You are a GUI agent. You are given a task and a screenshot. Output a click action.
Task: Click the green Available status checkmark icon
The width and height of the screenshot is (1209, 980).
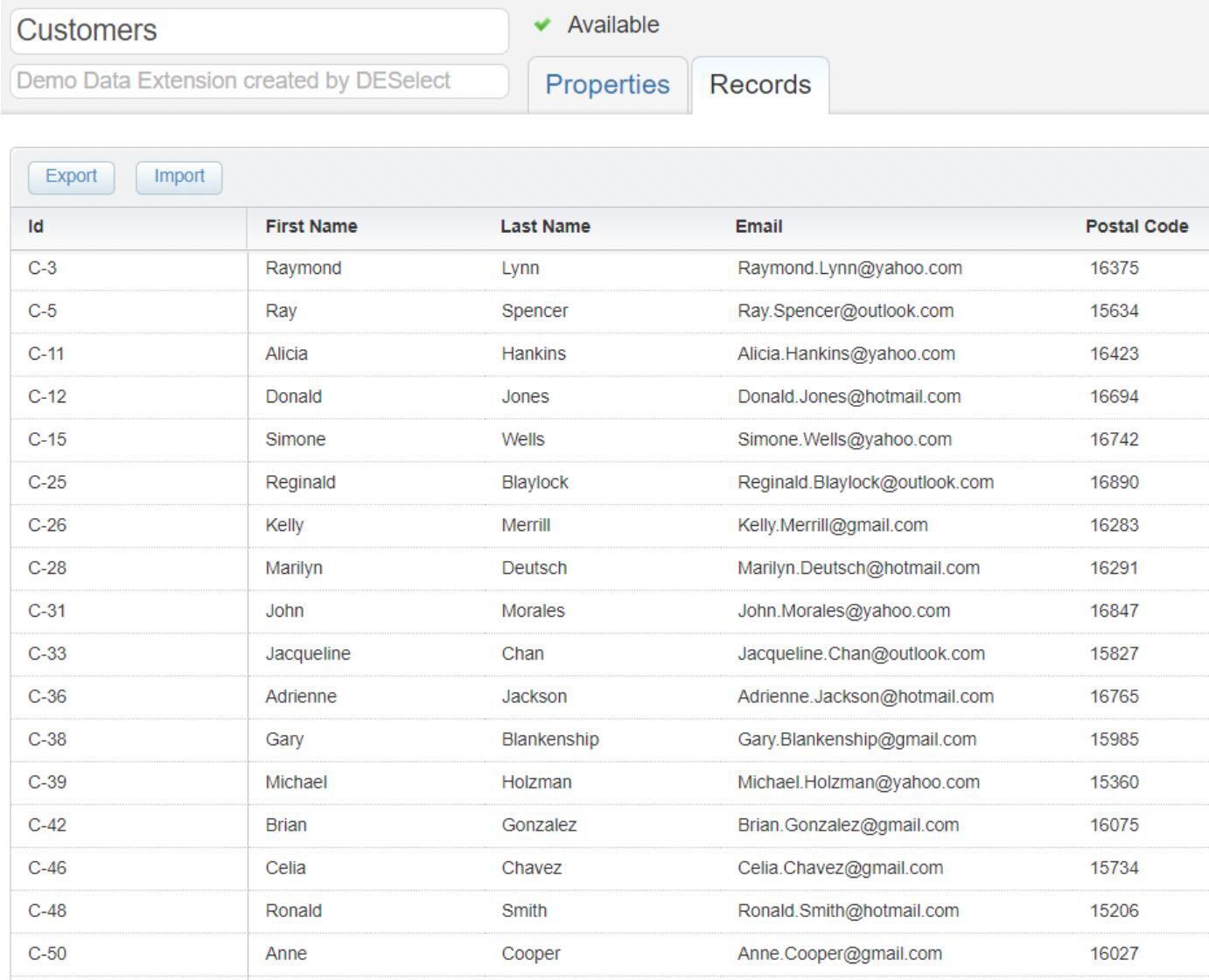point(543,24)
